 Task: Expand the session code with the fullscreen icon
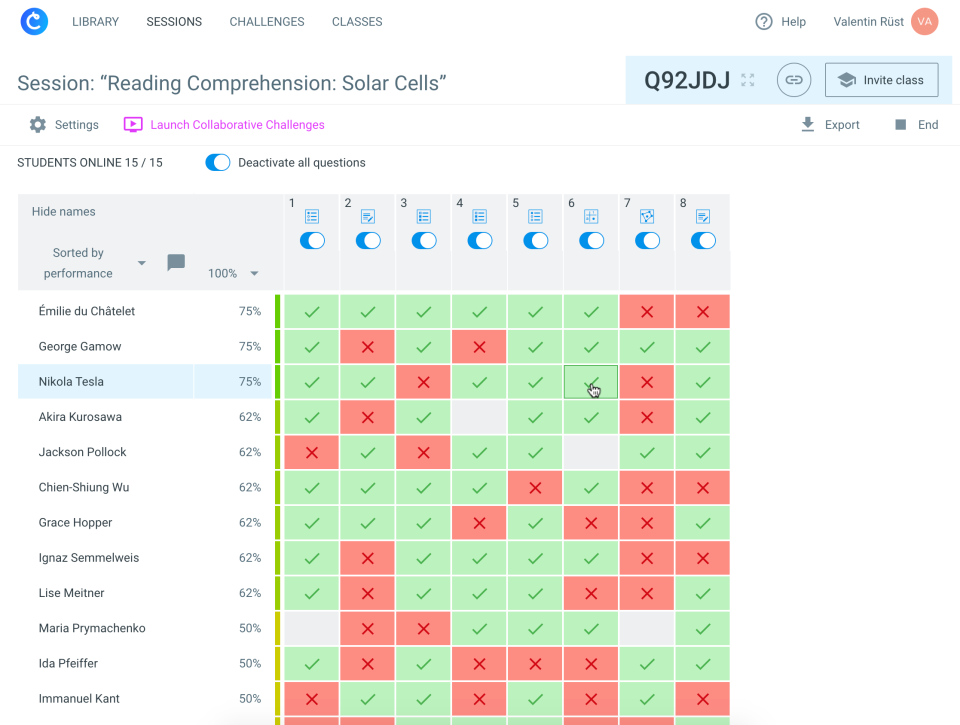coord(747,78)
